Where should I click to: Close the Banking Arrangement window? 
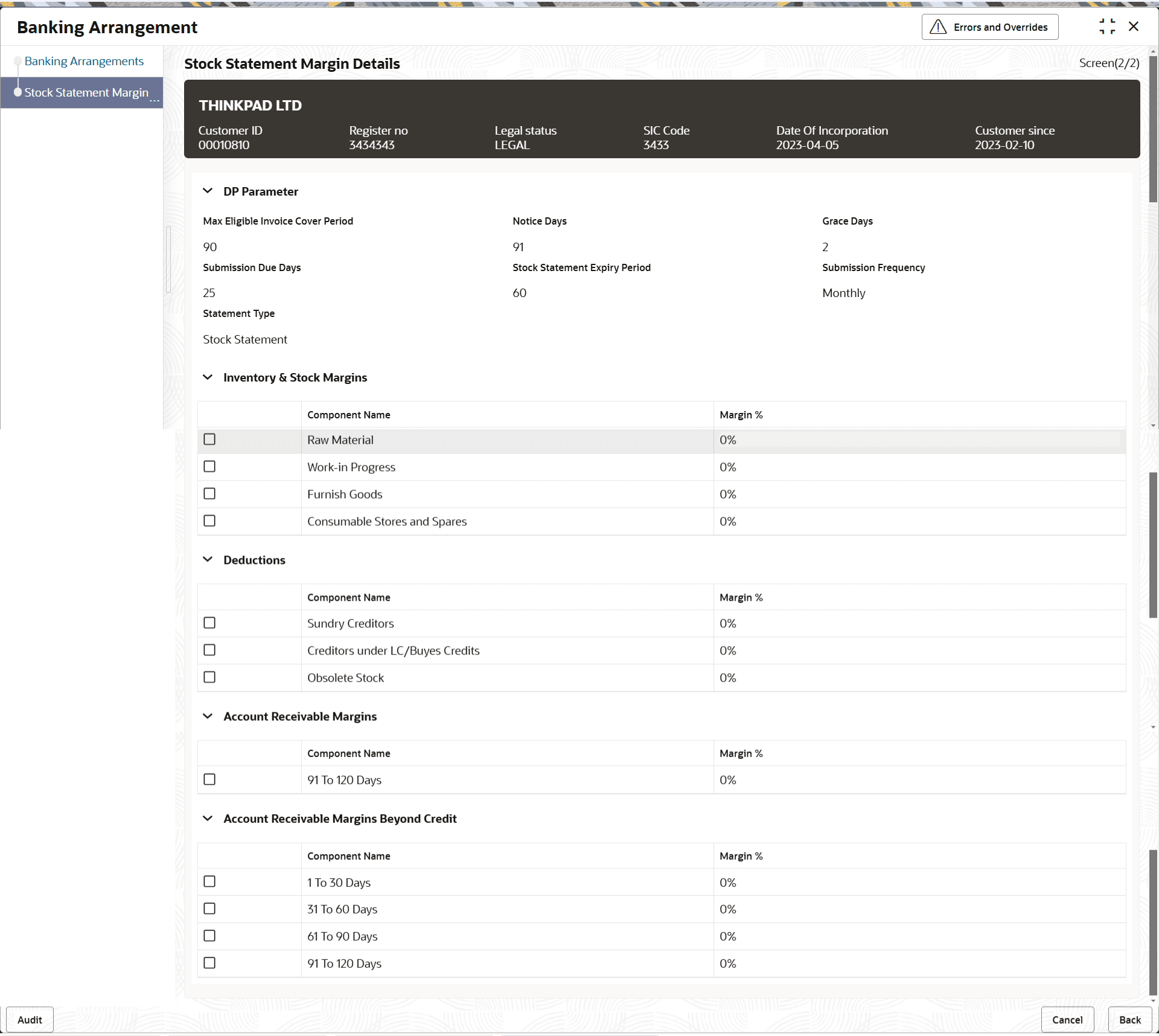tap(1134, 27)
